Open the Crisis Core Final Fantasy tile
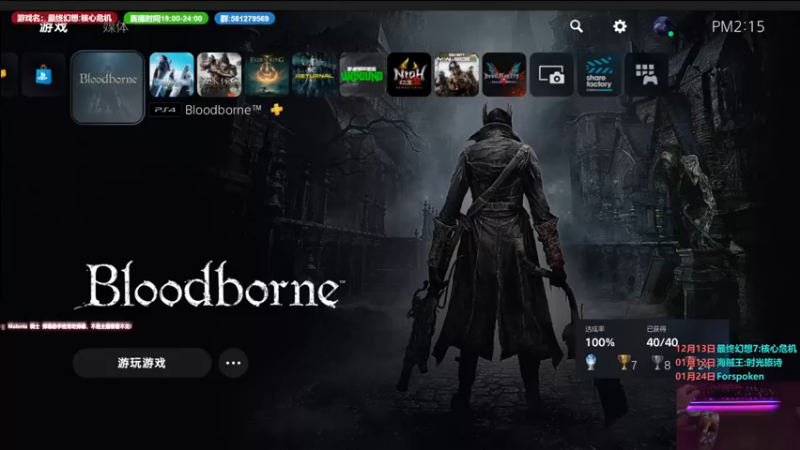 [x=171, y=74]
